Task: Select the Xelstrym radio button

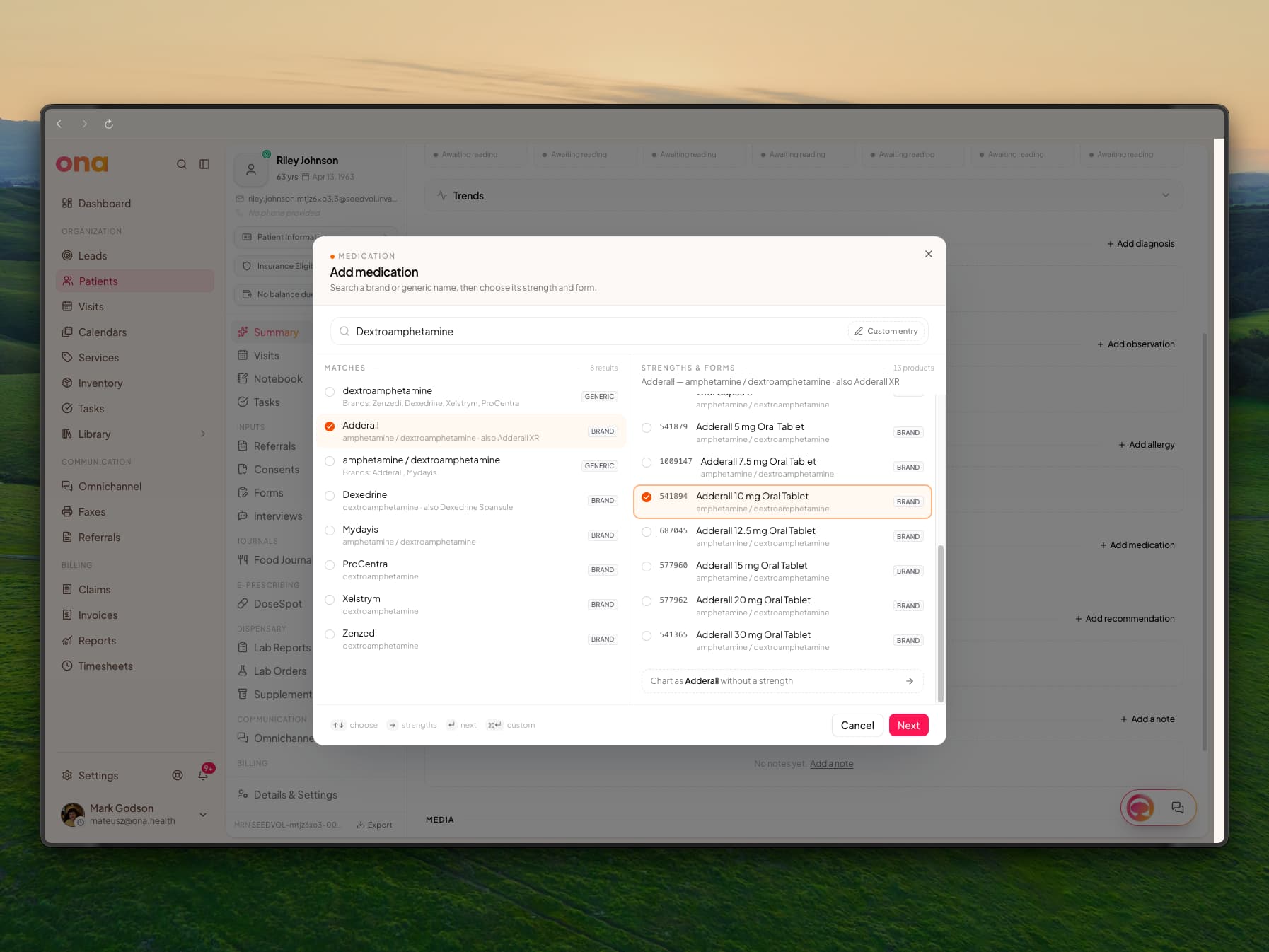Action: [x=330, y=600]
